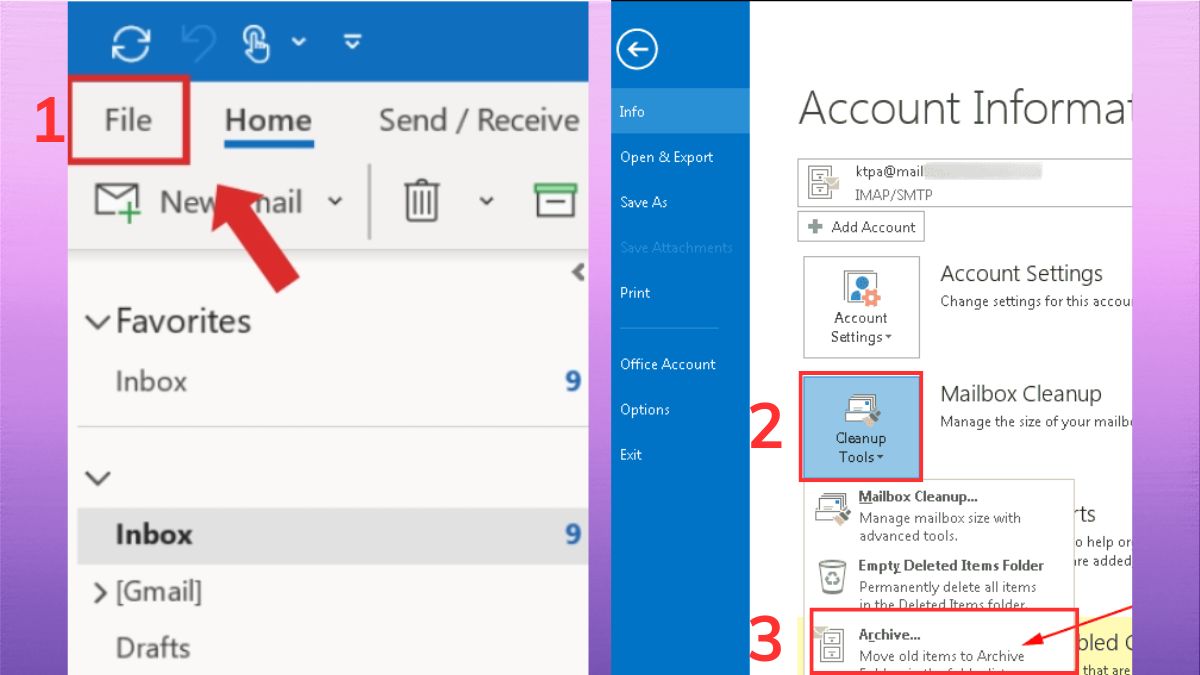1200x675 pixels.
Task: Click the back arrow in Backstage view
Action: 637,48
